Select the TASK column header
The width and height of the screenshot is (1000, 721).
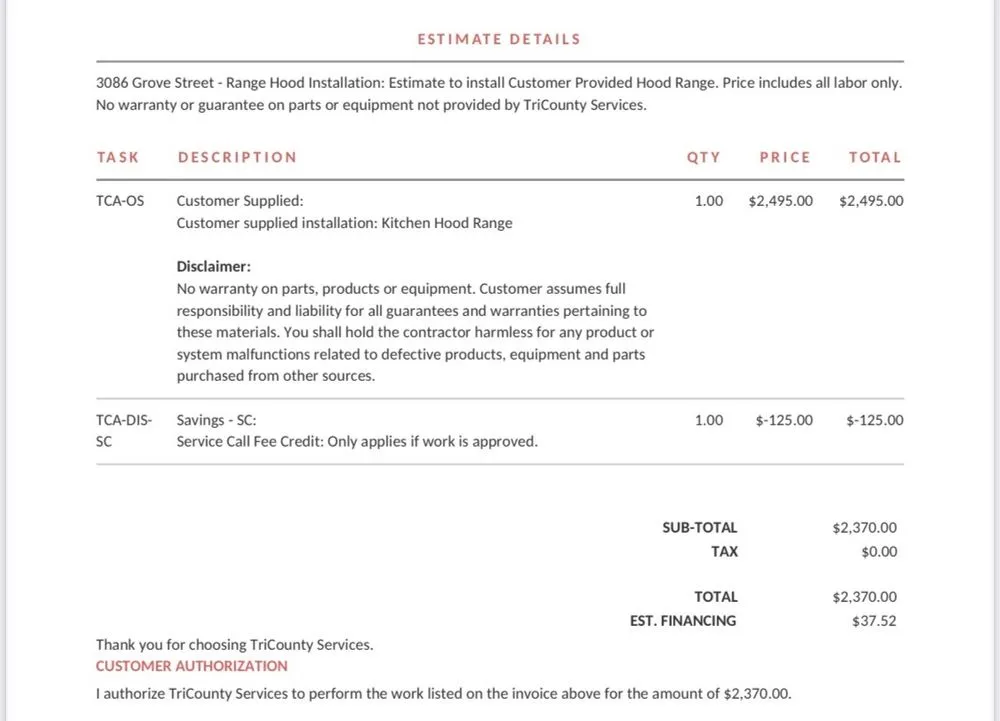[118, 157]
